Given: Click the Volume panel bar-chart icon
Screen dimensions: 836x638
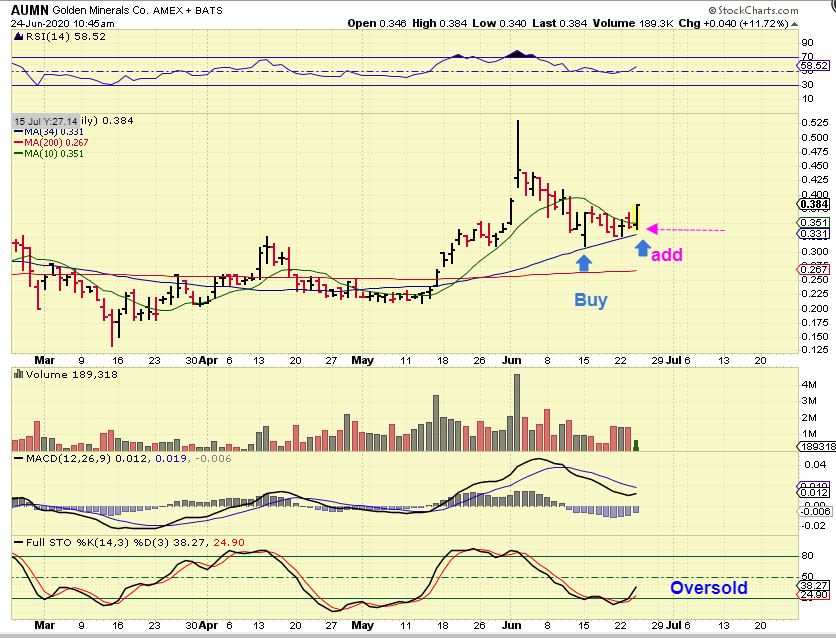Looking at the screenshot, I should [x=19, y=374].
